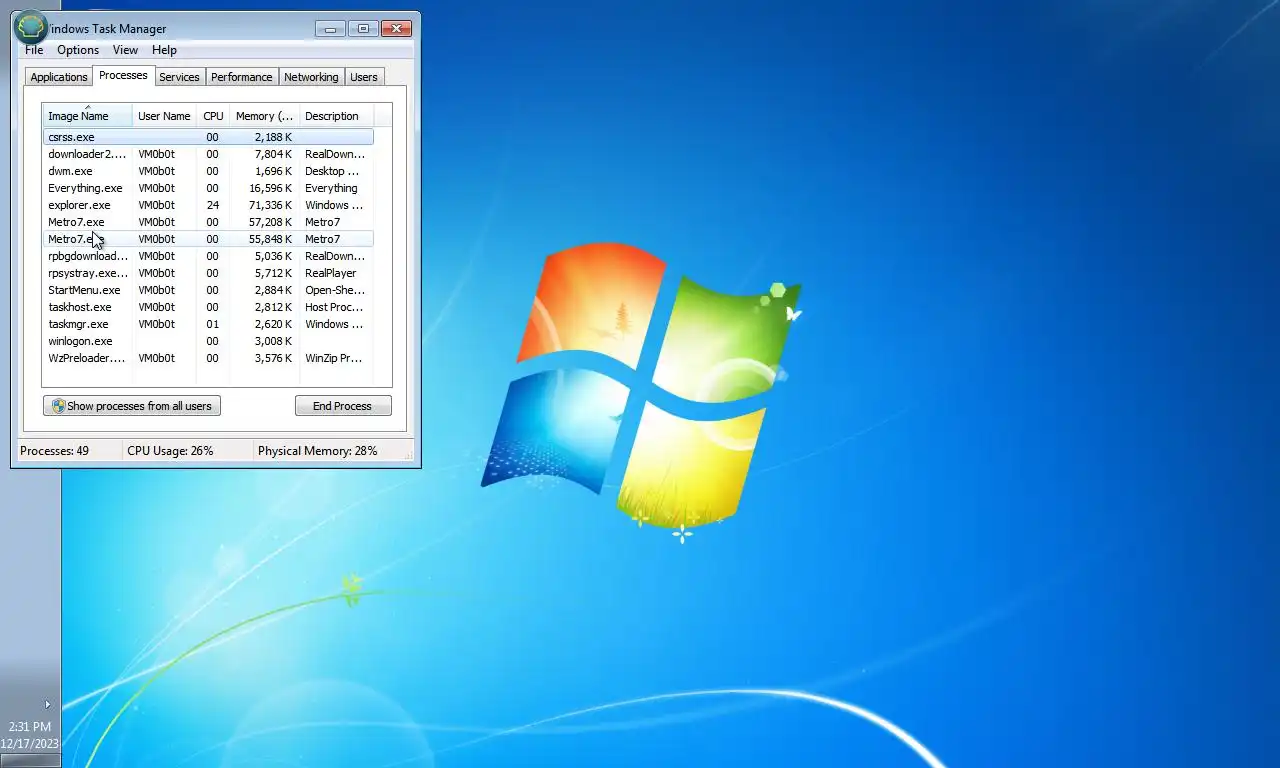The height and width of the screenshot is (768, 1280).
Task: Click the Processes: 49 status entry
Action: tap(55, 451)
